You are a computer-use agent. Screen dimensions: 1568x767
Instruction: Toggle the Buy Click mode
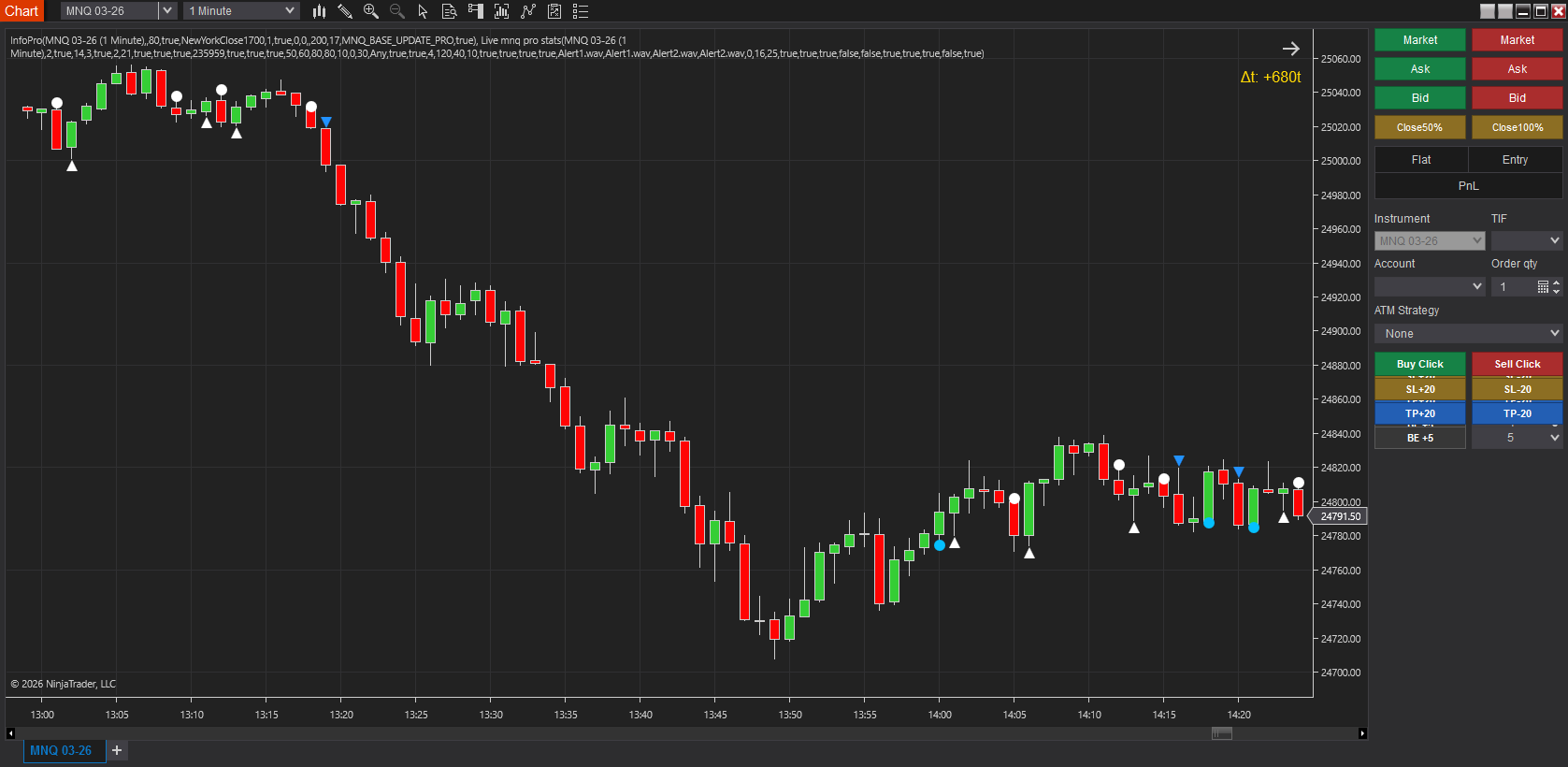[1419, 364]
